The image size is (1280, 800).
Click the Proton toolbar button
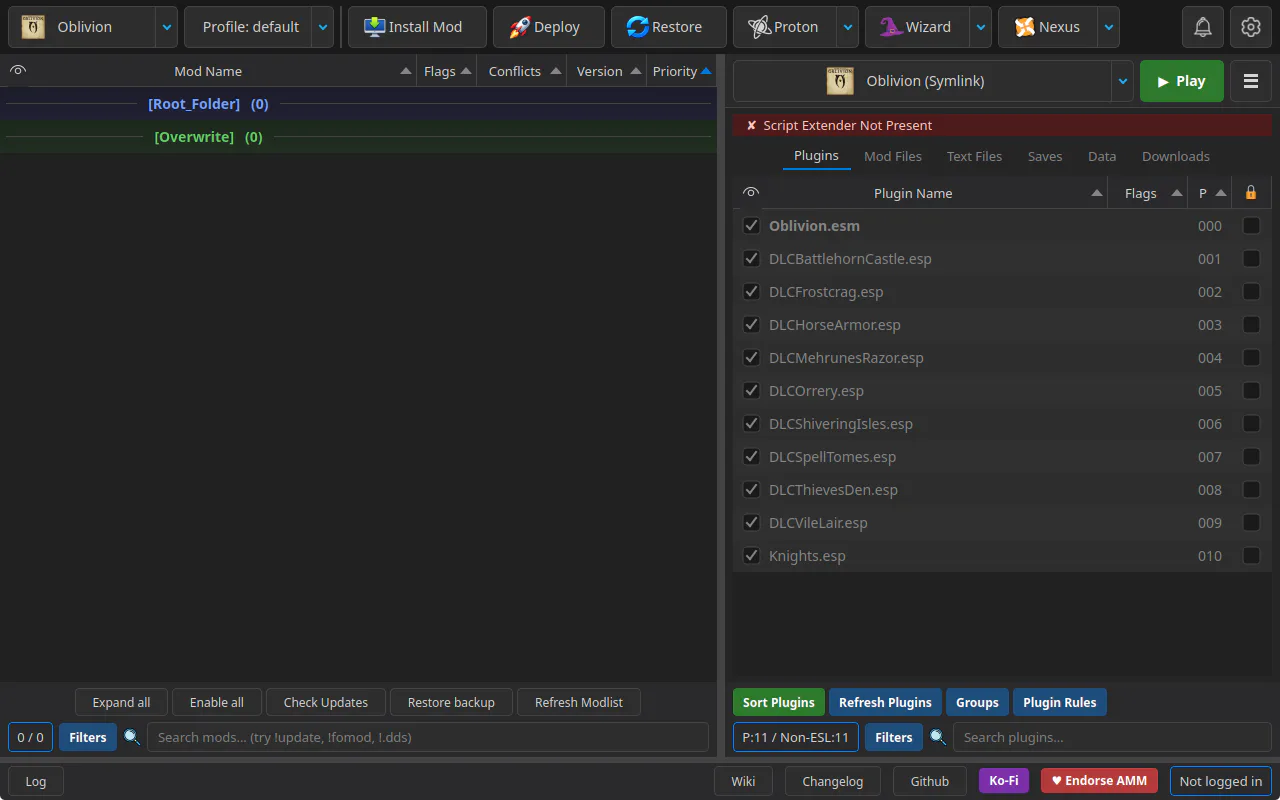point(785,27)
